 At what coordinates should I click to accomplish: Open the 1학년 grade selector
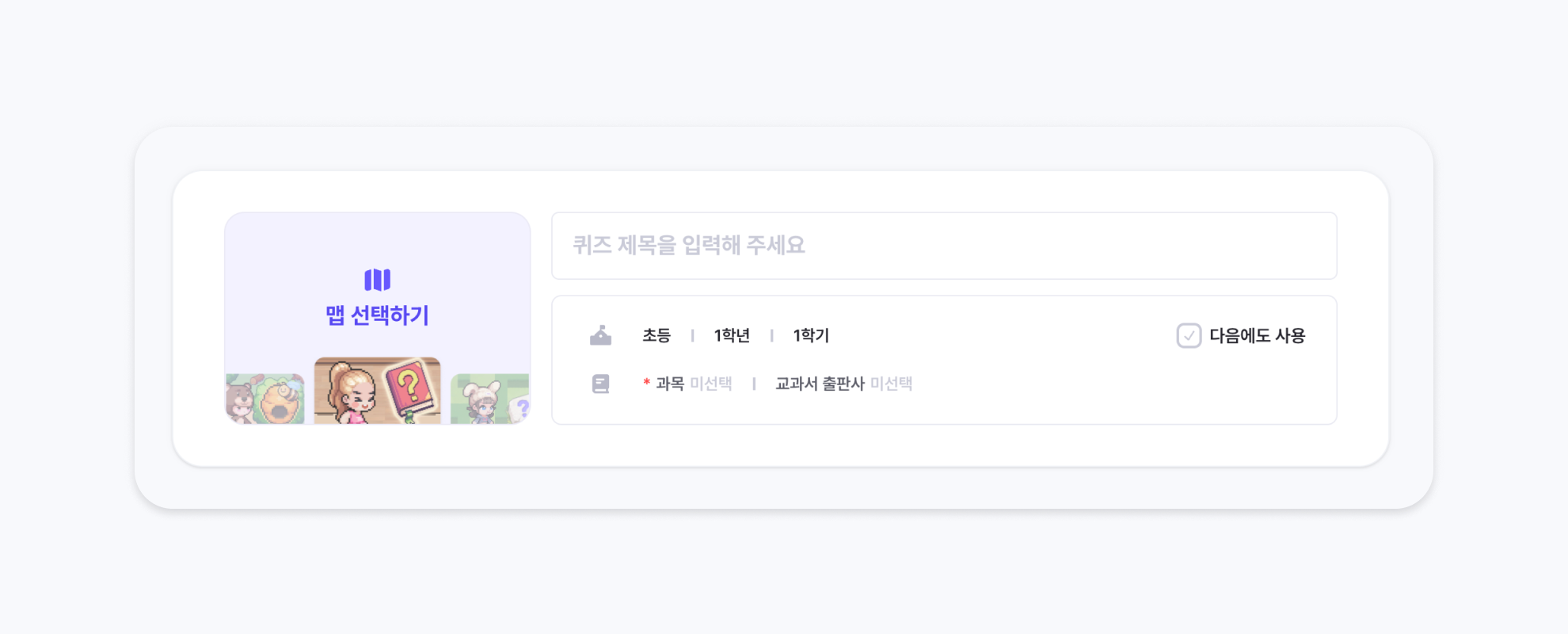click(x=732, y=336)
